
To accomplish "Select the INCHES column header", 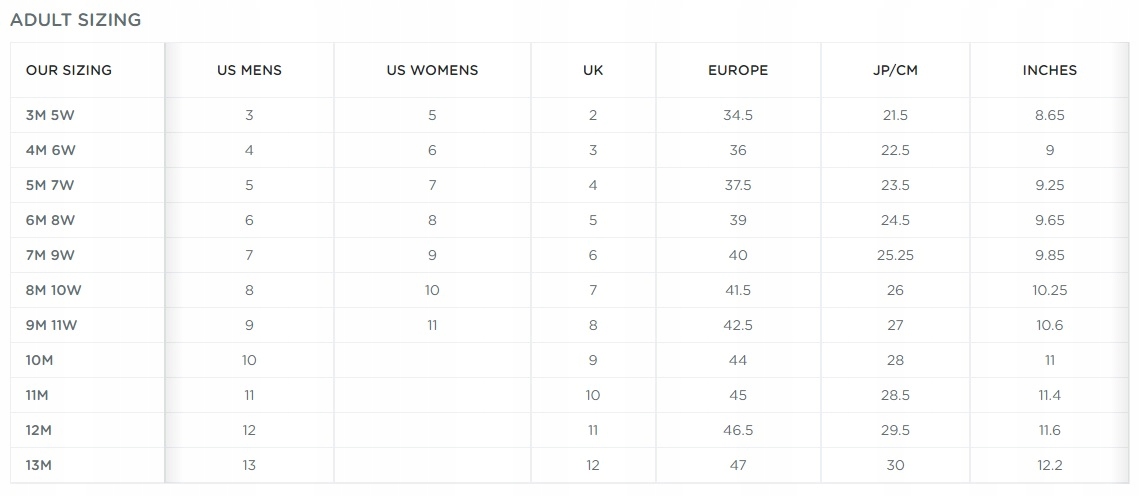I will point(1049,70).
